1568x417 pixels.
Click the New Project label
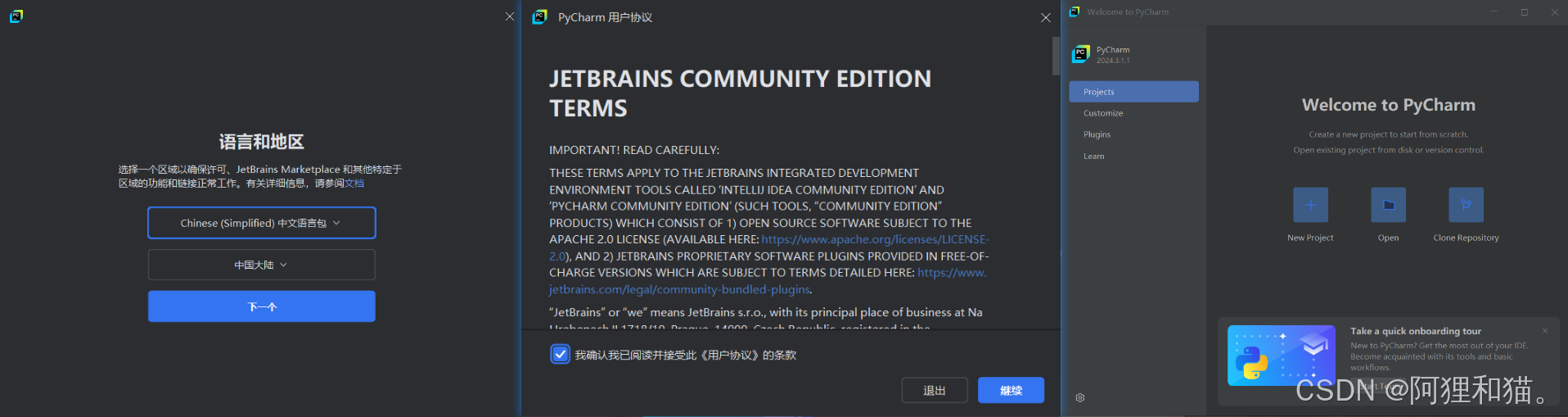(1310, 238)
